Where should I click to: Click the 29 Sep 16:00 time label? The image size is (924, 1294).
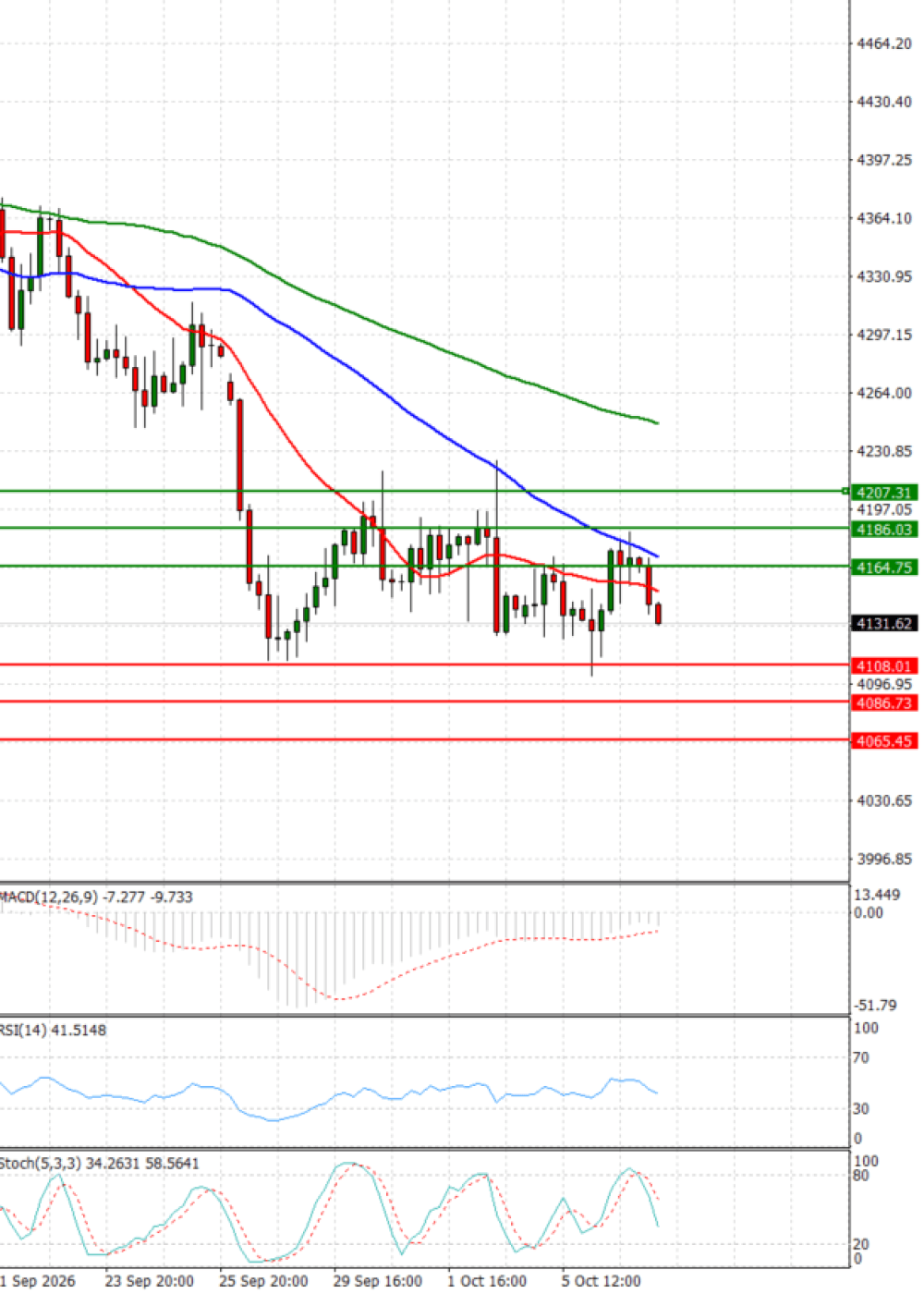377,1281
